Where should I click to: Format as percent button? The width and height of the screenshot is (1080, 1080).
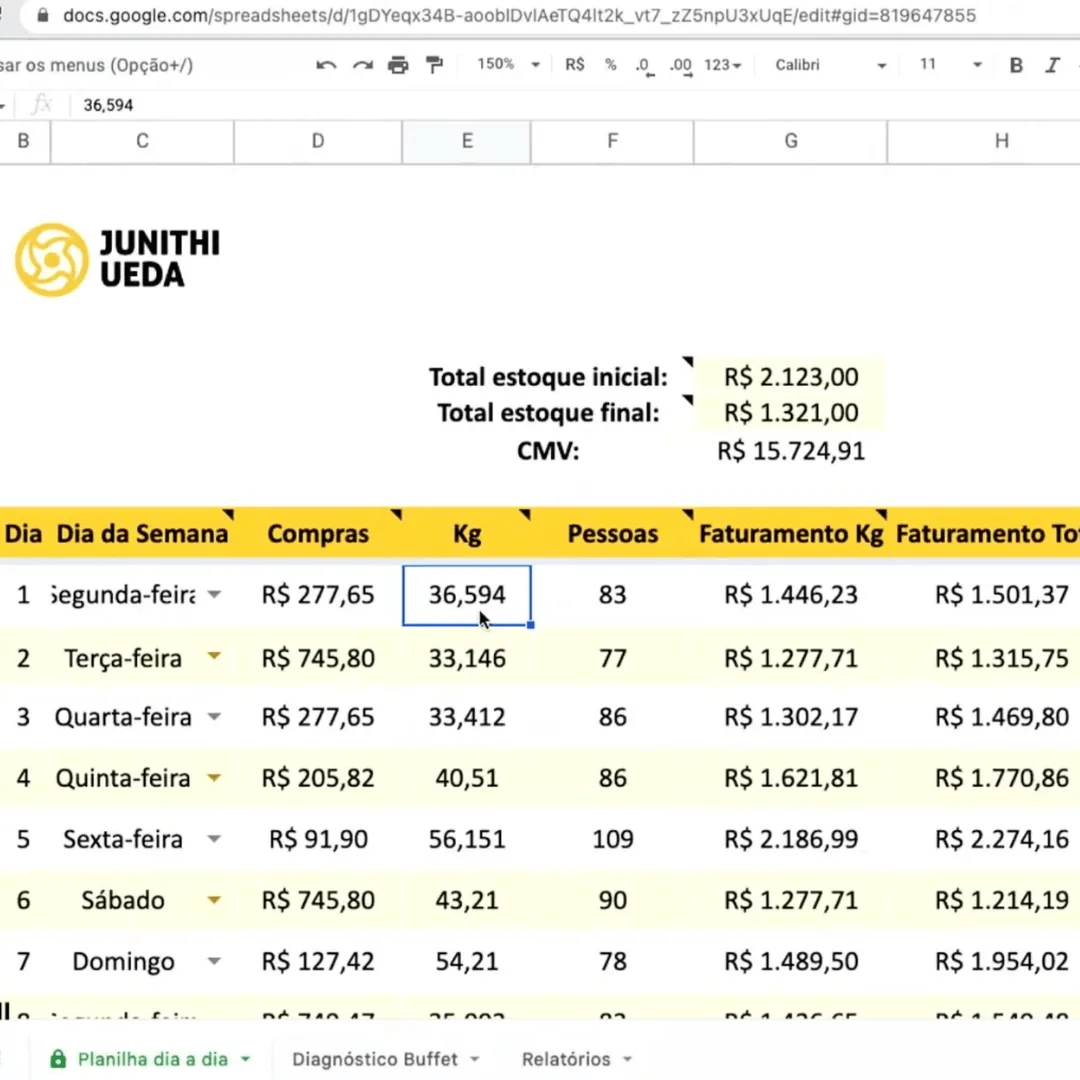[x=610, y=65]
